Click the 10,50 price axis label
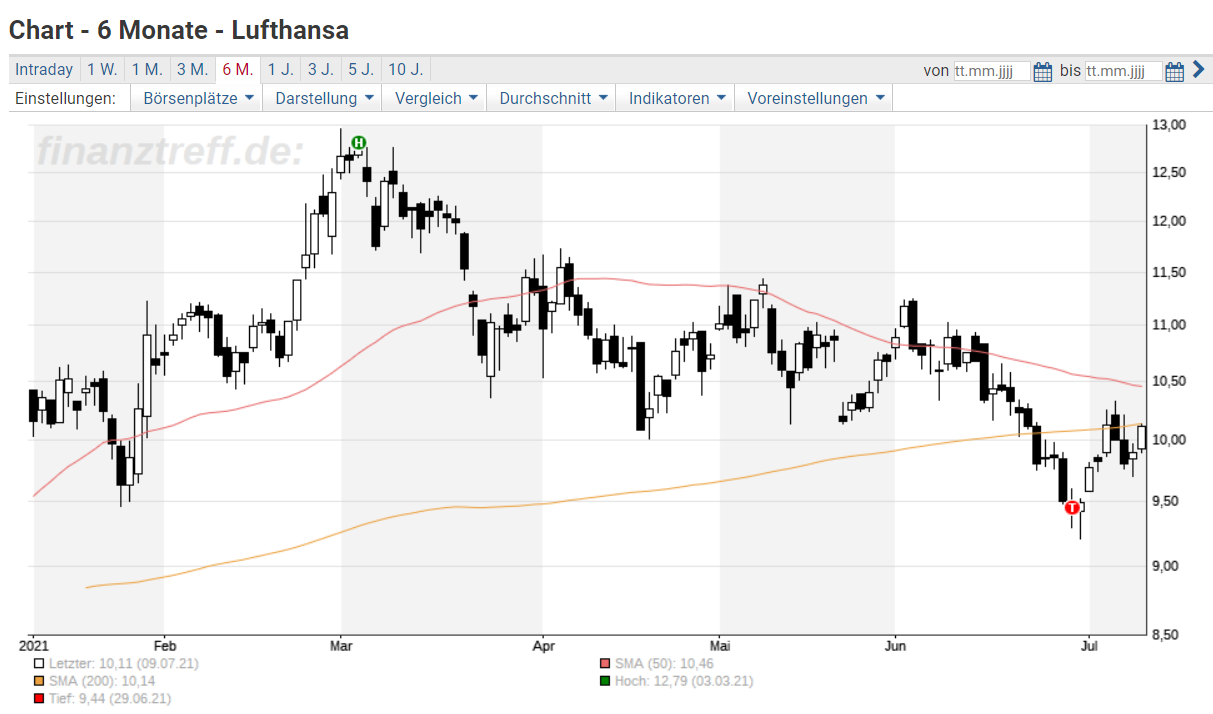Image resolution: width=1213 pixels, height=714 pixels. coord(1169,381)
